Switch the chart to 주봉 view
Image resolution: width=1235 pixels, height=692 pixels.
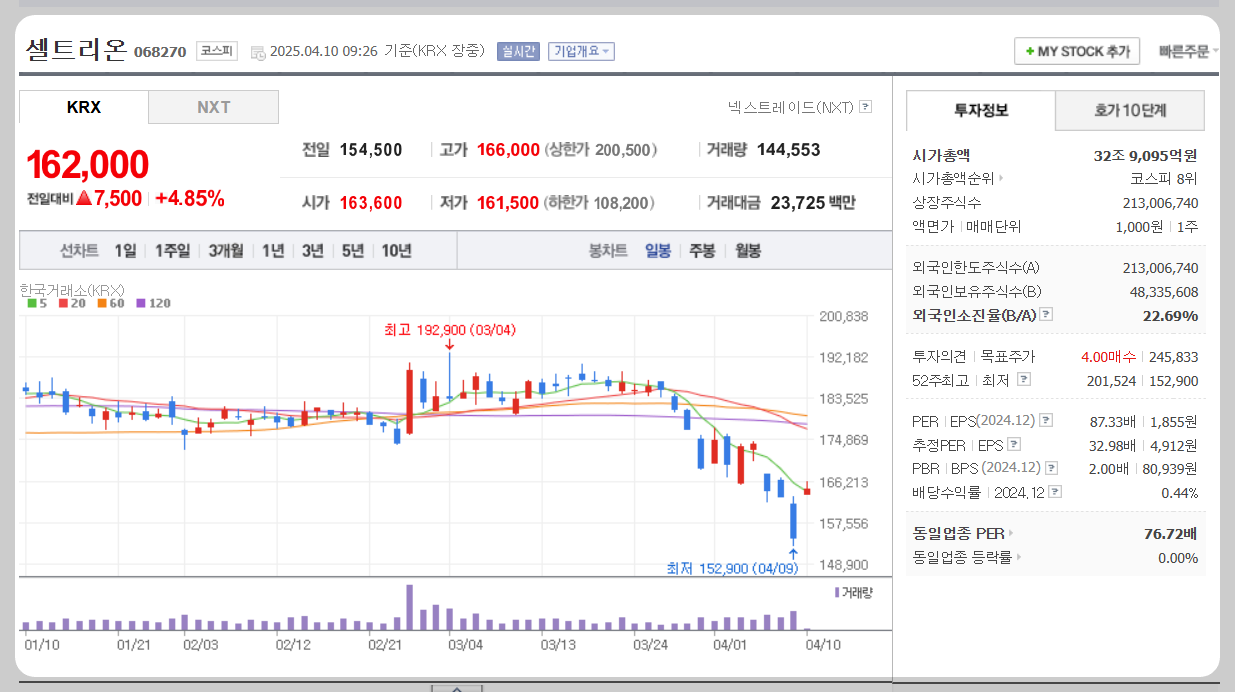click(703, 252)
